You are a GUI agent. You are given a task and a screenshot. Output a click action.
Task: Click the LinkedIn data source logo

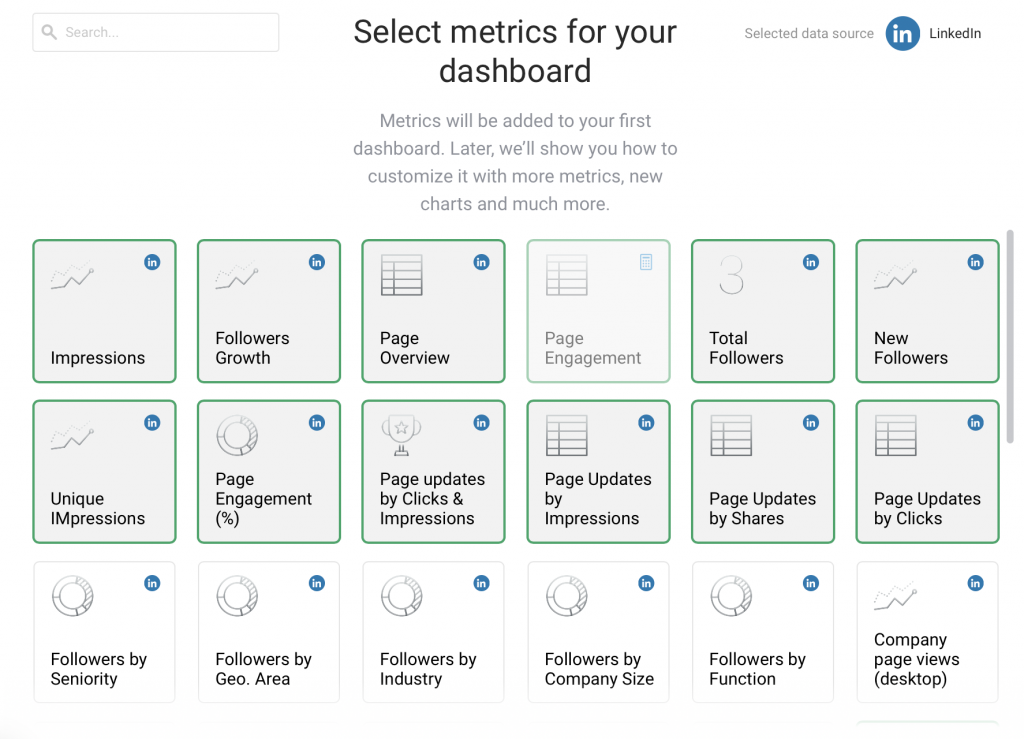click(x=902, y=33)
